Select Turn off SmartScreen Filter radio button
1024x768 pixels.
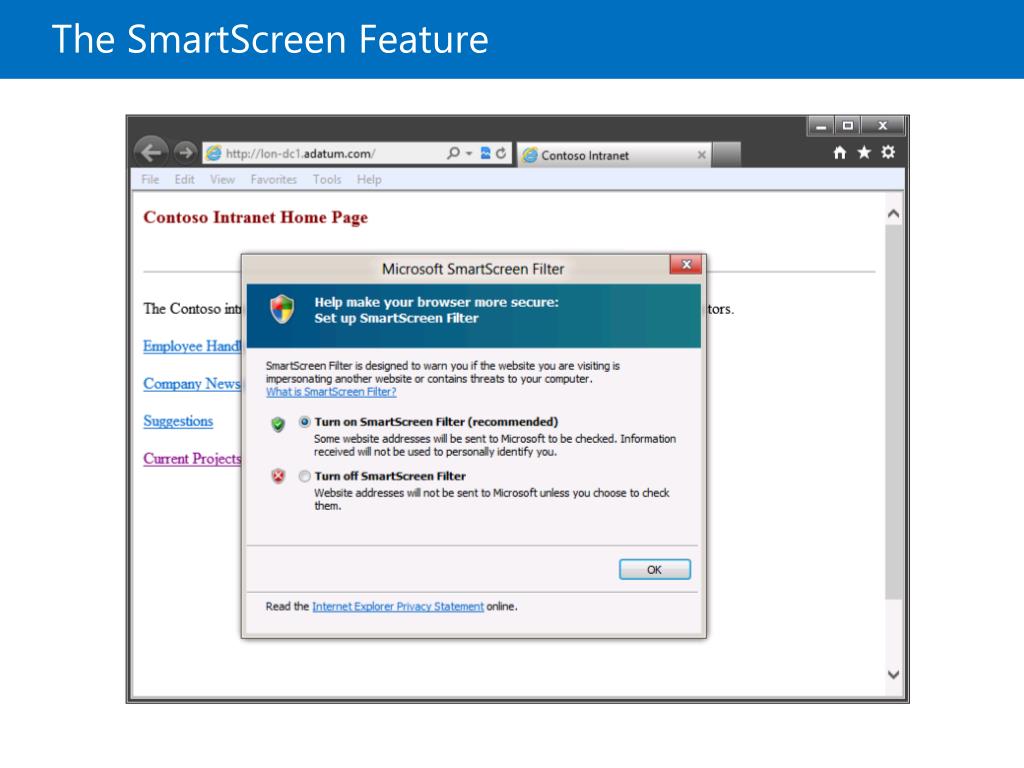click(x=304, y=476)
